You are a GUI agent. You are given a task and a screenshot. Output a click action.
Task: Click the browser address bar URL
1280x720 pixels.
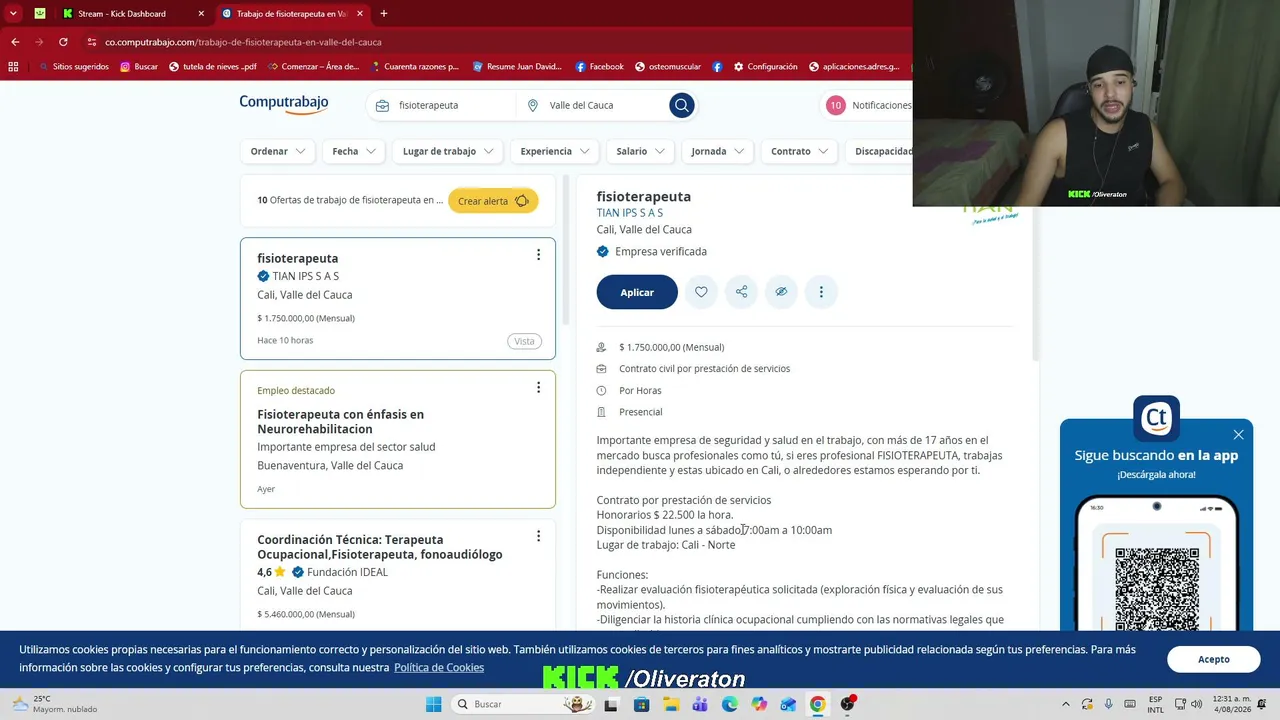(243, 42)
